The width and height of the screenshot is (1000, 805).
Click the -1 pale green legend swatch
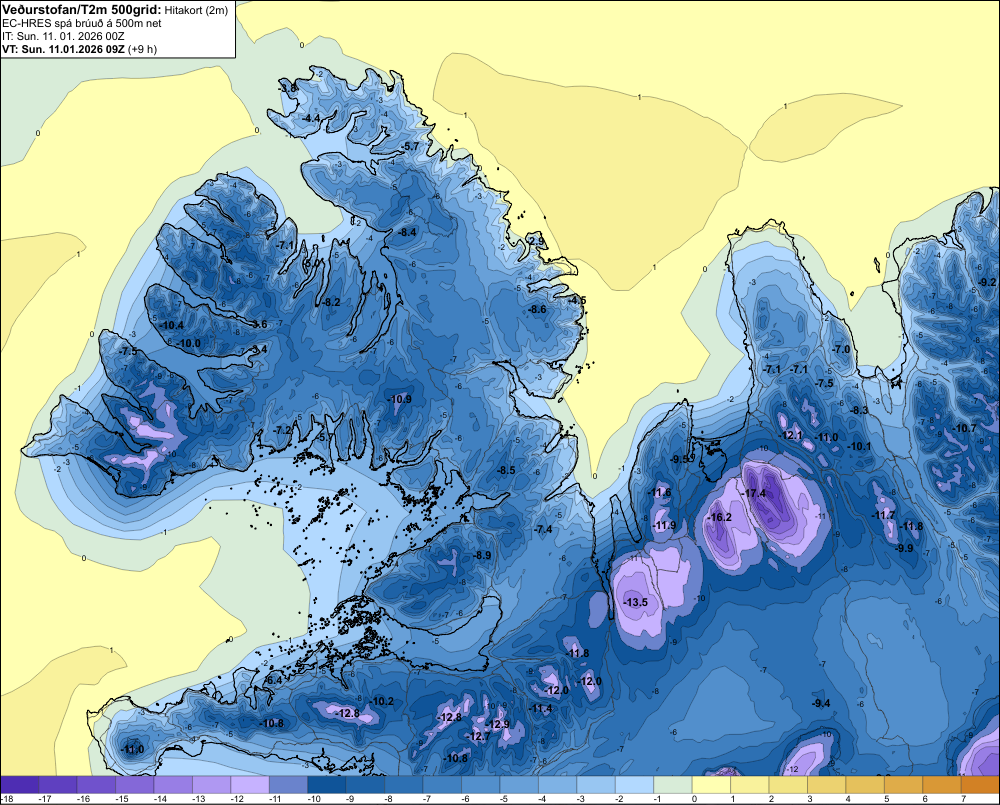click(x=673, y=784)
